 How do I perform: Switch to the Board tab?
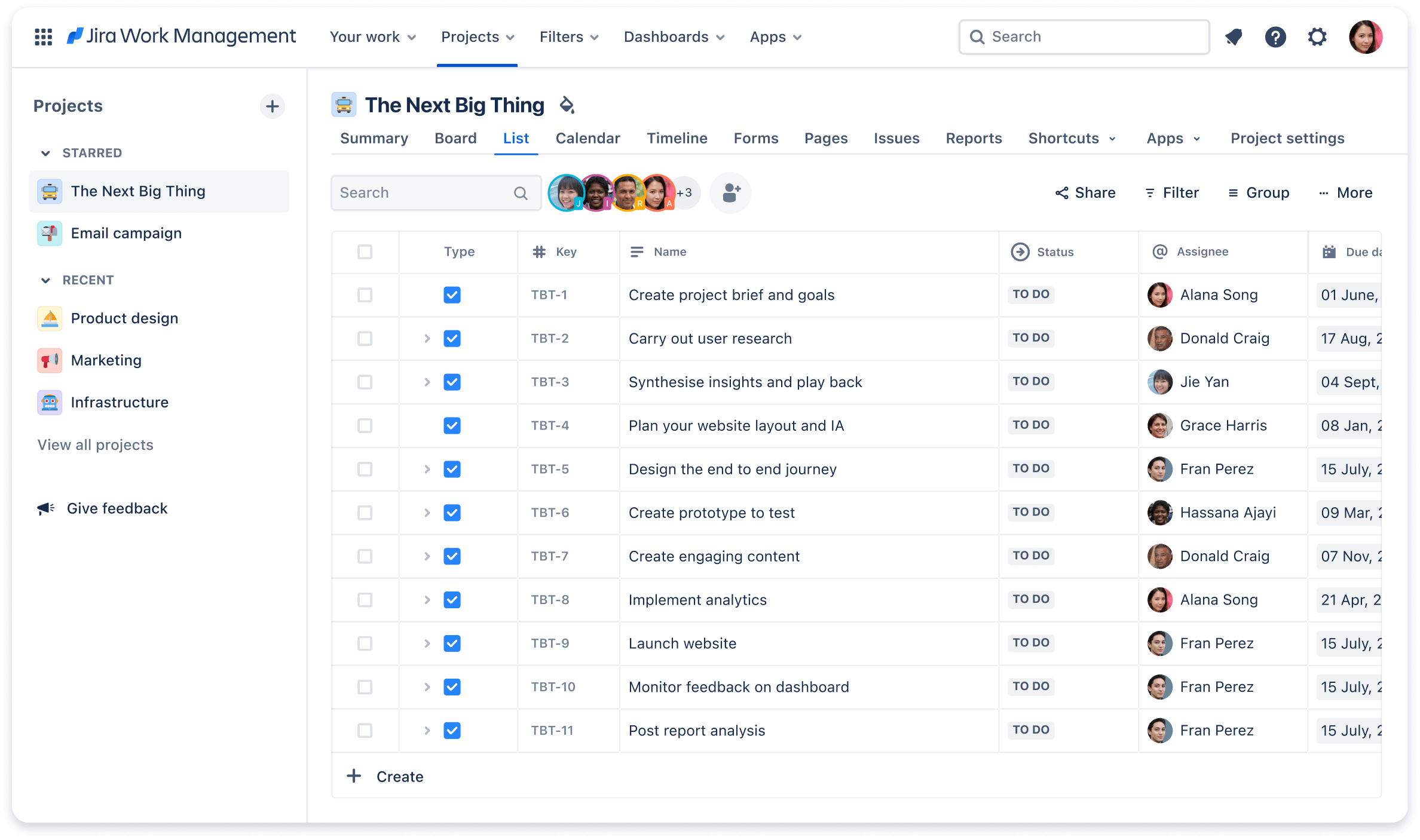coord(455,138)
